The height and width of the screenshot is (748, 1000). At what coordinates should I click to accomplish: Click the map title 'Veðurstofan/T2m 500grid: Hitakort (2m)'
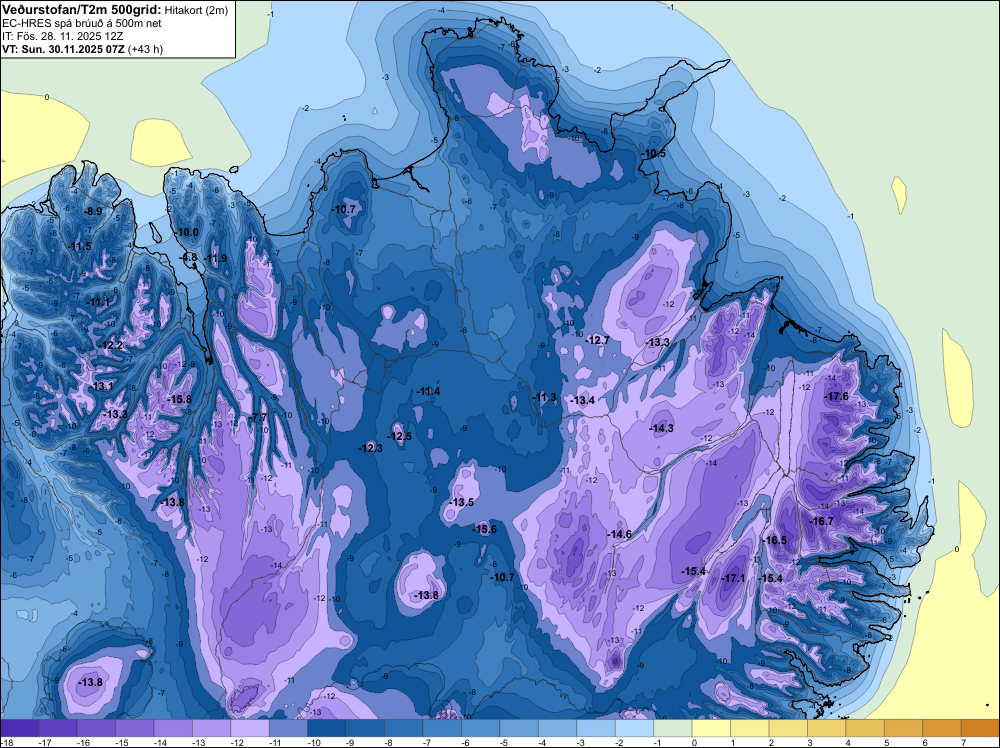coord(114,9)
